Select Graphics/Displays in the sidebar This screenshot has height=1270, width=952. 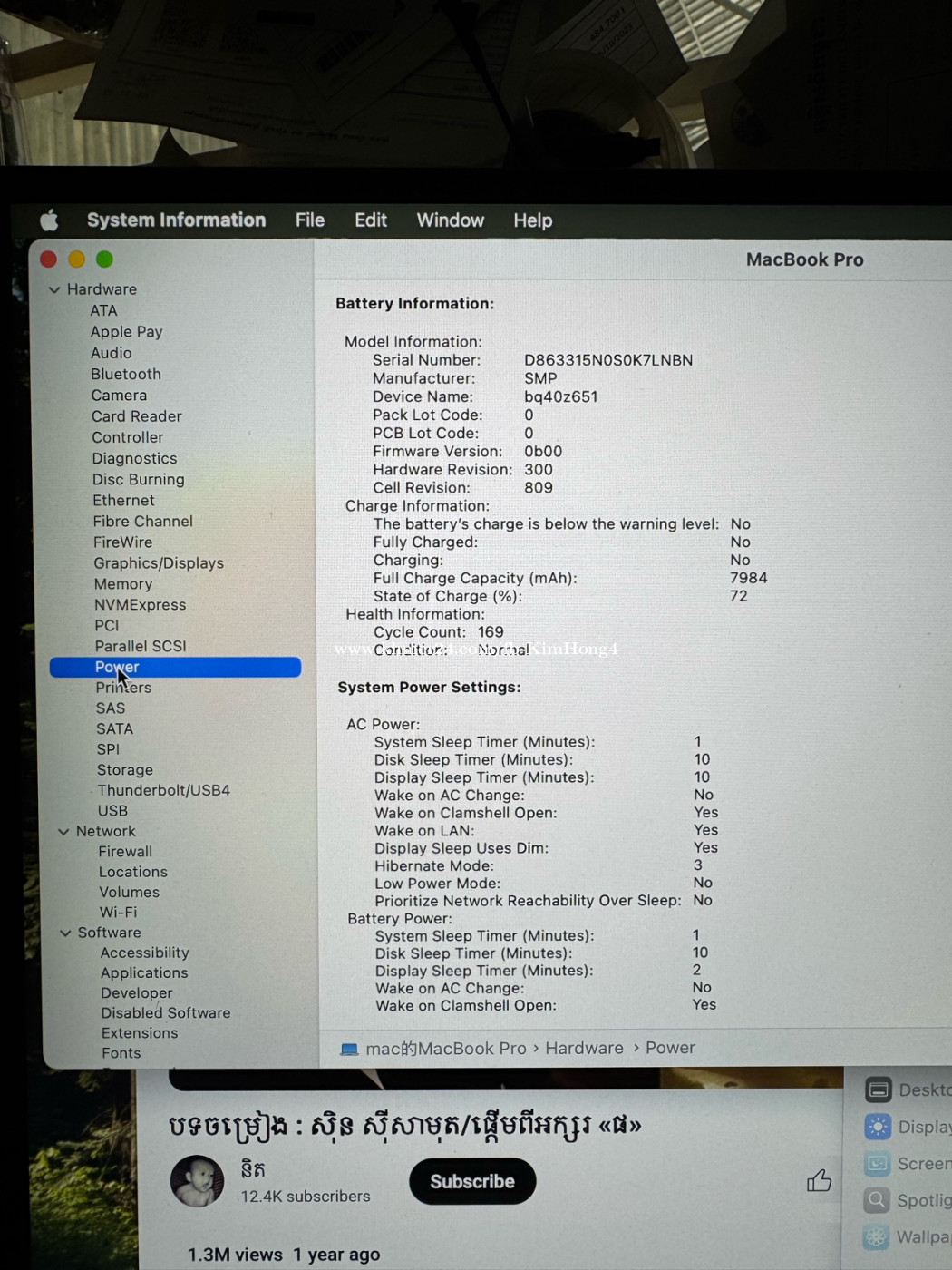tap(159, 563)
